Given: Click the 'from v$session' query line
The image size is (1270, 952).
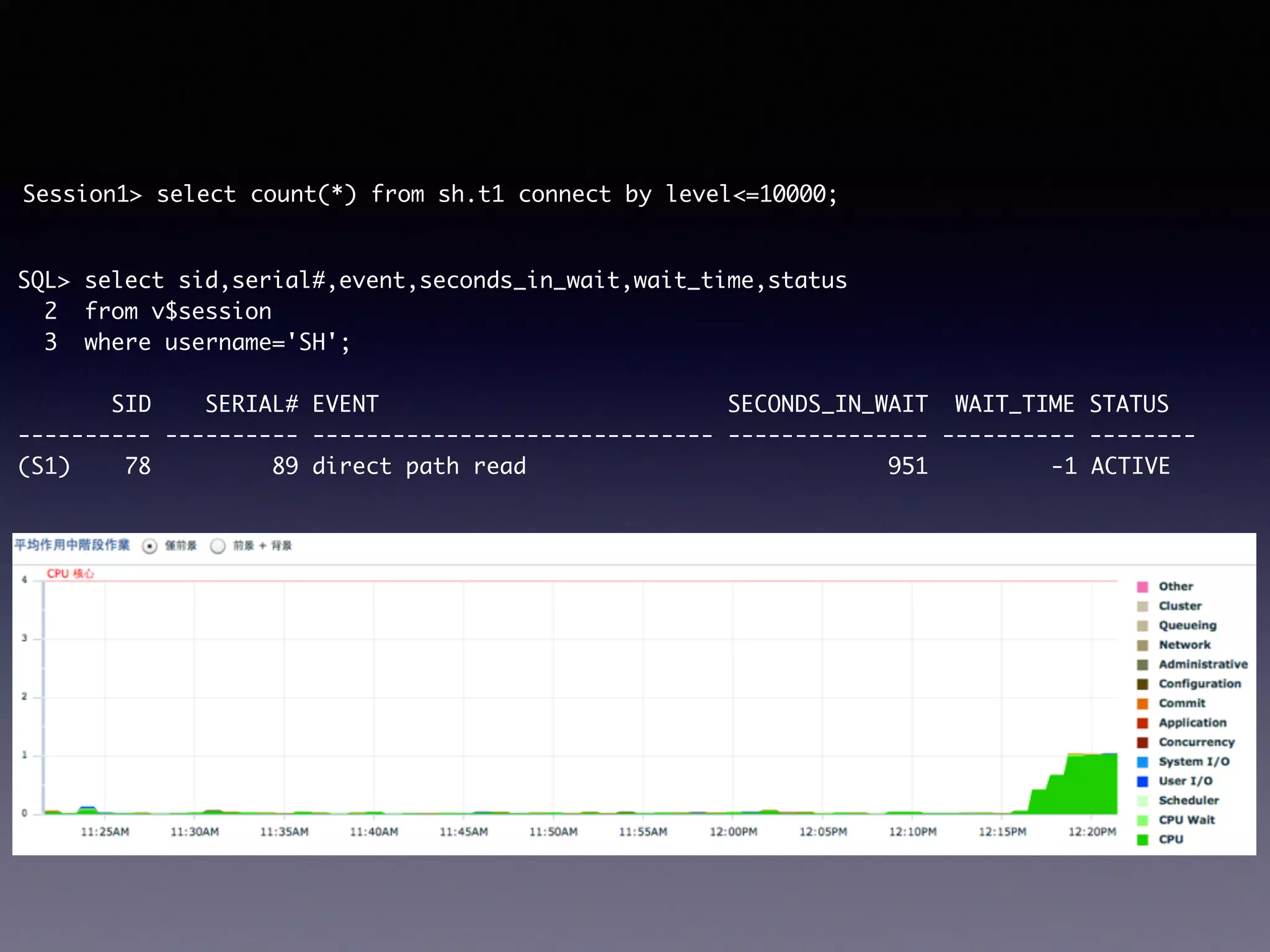Looking at the screenshot, I should click(x=178, y=311).
